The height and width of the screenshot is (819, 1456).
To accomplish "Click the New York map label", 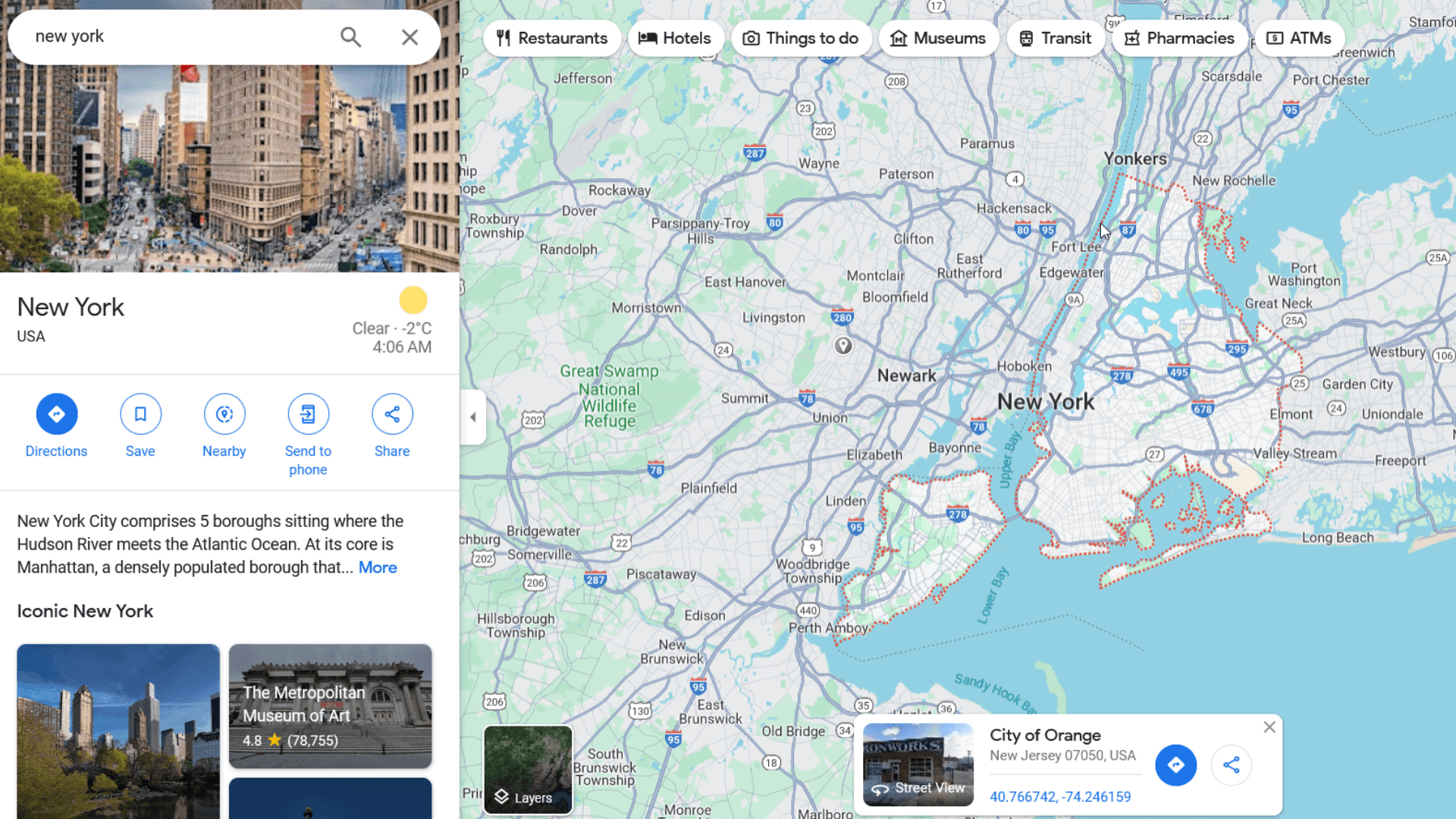I will click(x=1046, y=402).
